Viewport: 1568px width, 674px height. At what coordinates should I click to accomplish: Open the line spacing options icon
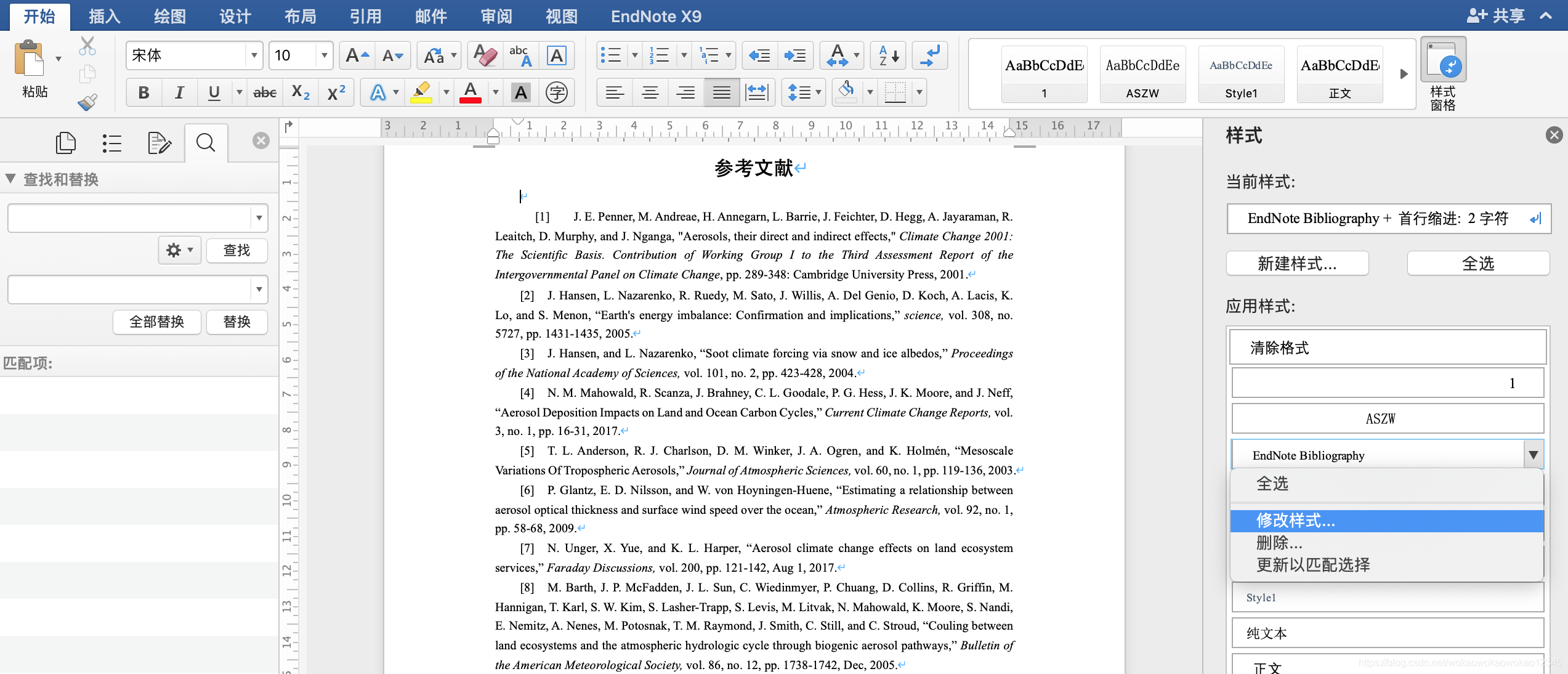point(799,93)
